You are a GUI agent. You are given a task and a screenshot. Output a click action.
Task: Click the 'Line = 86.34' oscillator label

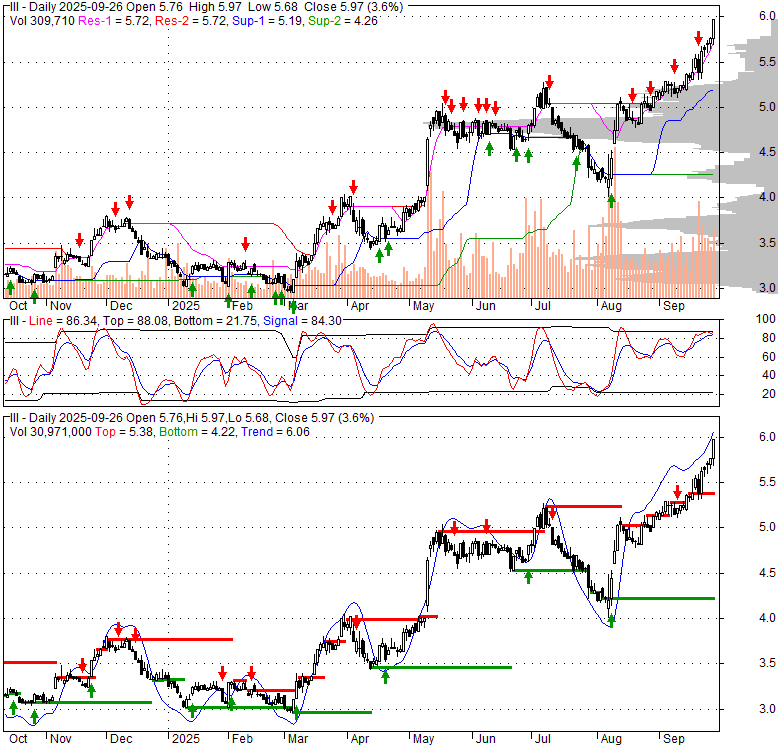click(63, 321)
